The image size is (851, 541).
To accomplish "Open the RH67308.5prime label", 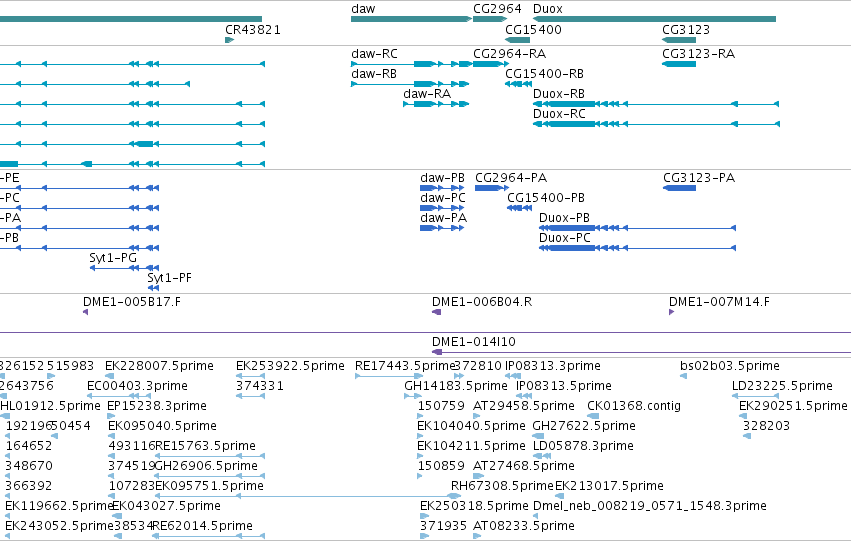I will pos(502,486).
